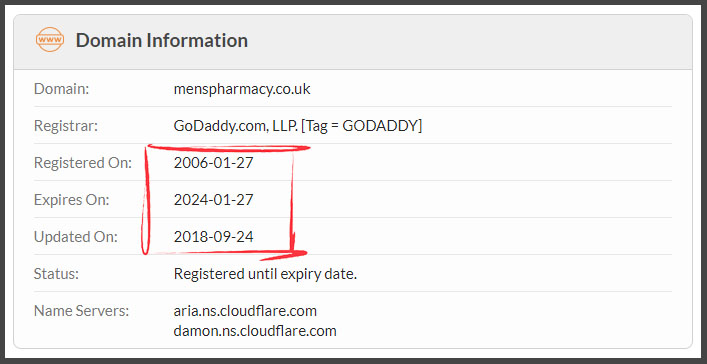Click the orange www globe icon

pyautogui.click(x=50, y=40)
